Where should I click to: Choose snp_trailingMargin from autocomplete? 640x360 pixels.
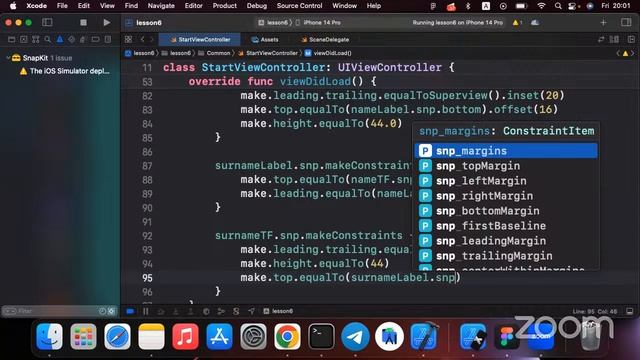(506, 256)
